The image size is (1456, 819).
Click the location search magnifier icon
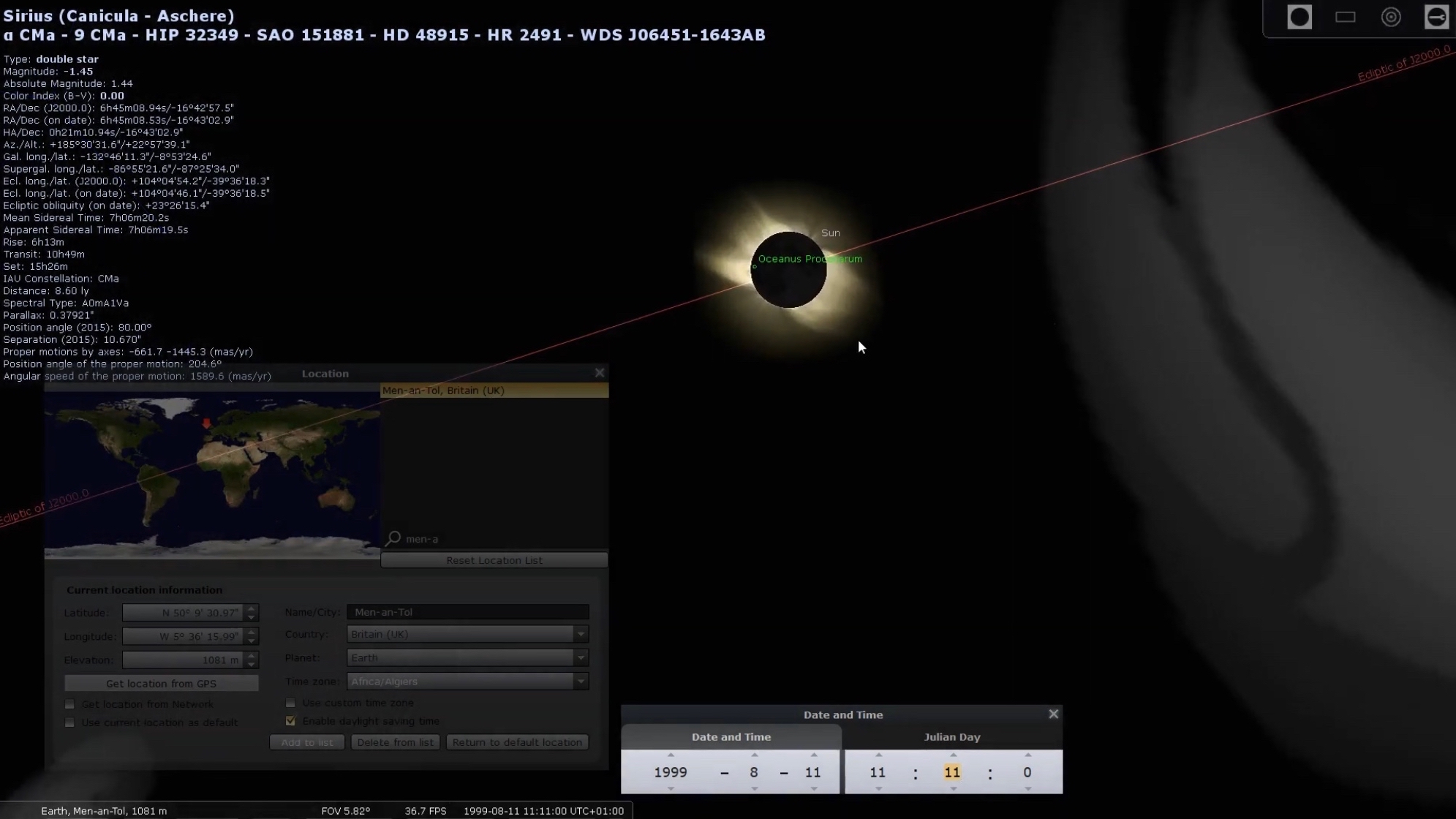[x=393, y=539]
